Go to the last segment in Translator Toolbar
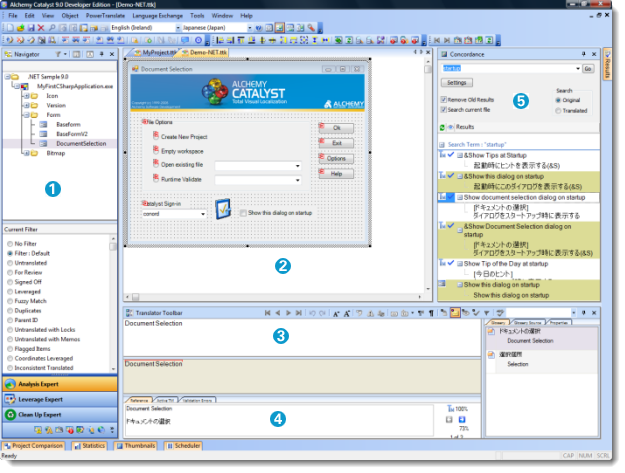The width and height of the screenshot is (625, 473). point(298,313)
